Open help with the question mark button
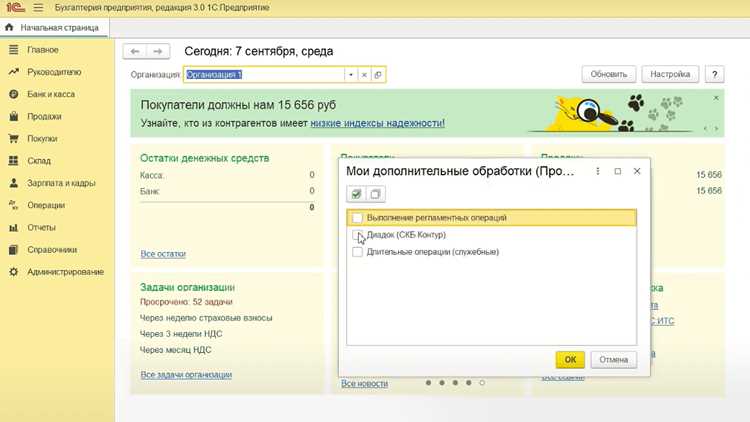 click(715, 74)
